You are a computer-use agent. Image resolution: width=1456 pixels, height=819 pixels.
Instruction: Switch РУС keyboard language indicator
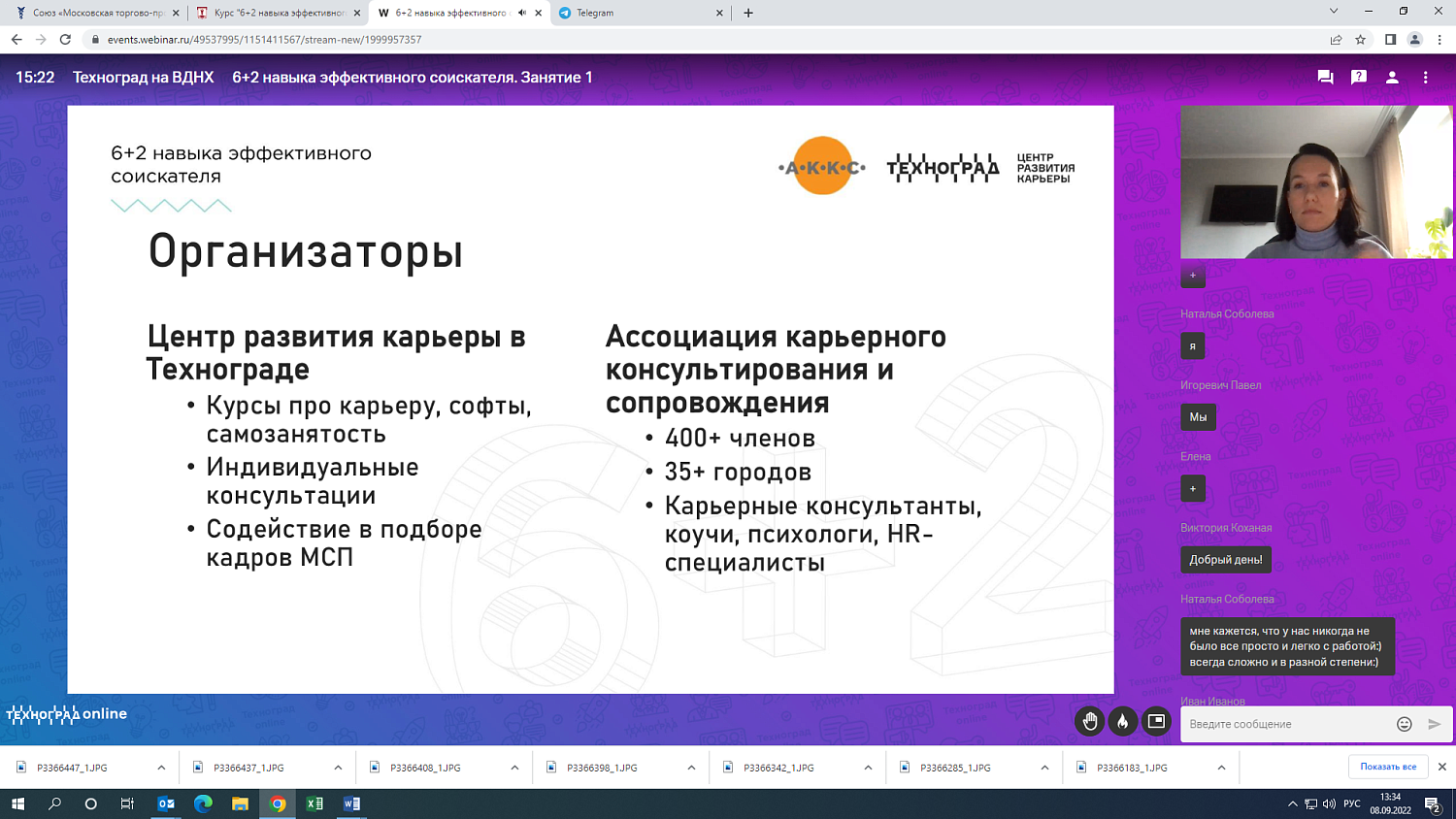(1352, 803)
